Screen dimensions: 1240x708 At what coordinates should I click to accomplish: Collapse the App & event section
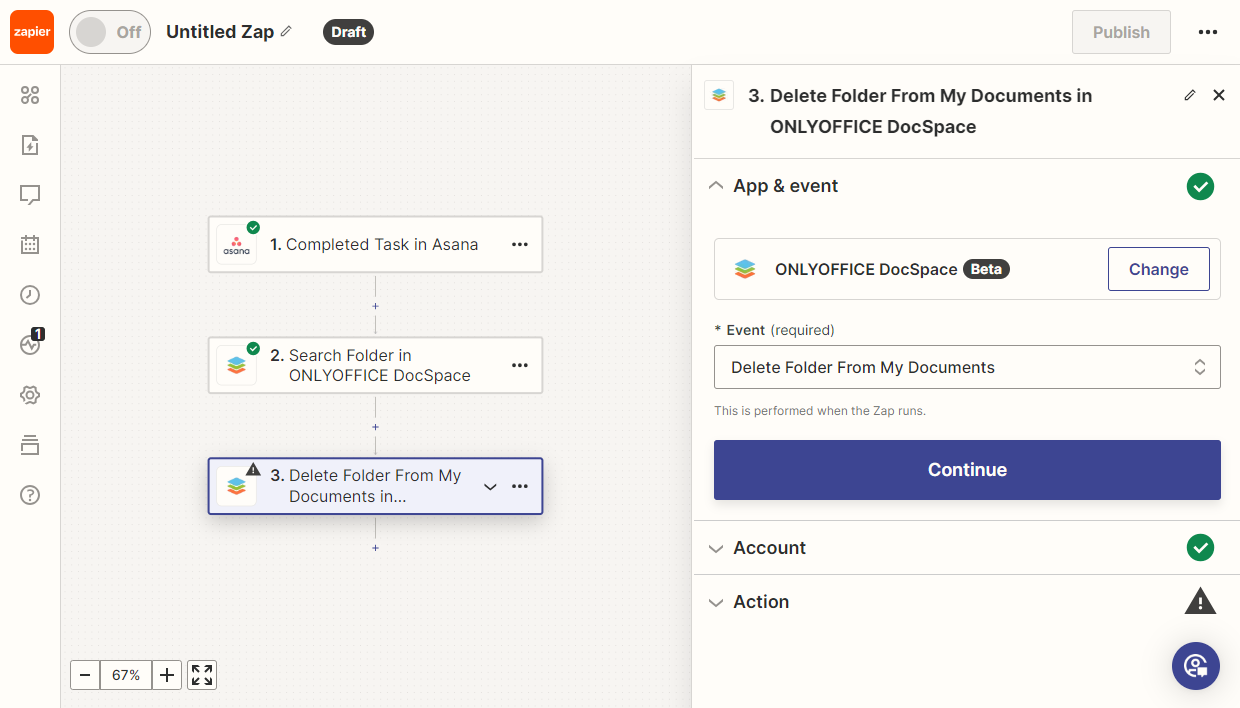[785, 186]
